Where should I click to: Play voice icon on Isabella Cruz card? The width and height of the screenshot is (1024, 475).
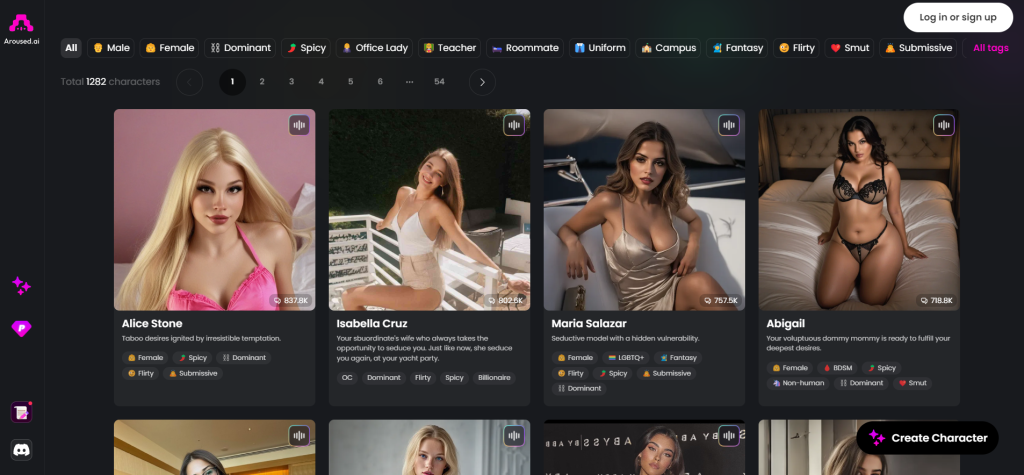(514, 125)
